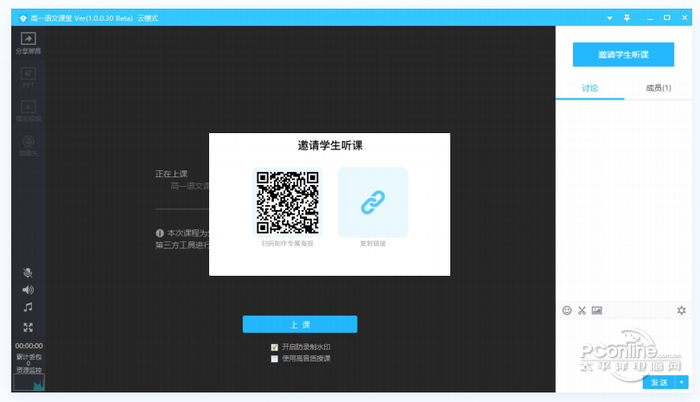Toggle the muted microphone icon
The height and width of the screenshot is (402, 700).
click(28, 272)
